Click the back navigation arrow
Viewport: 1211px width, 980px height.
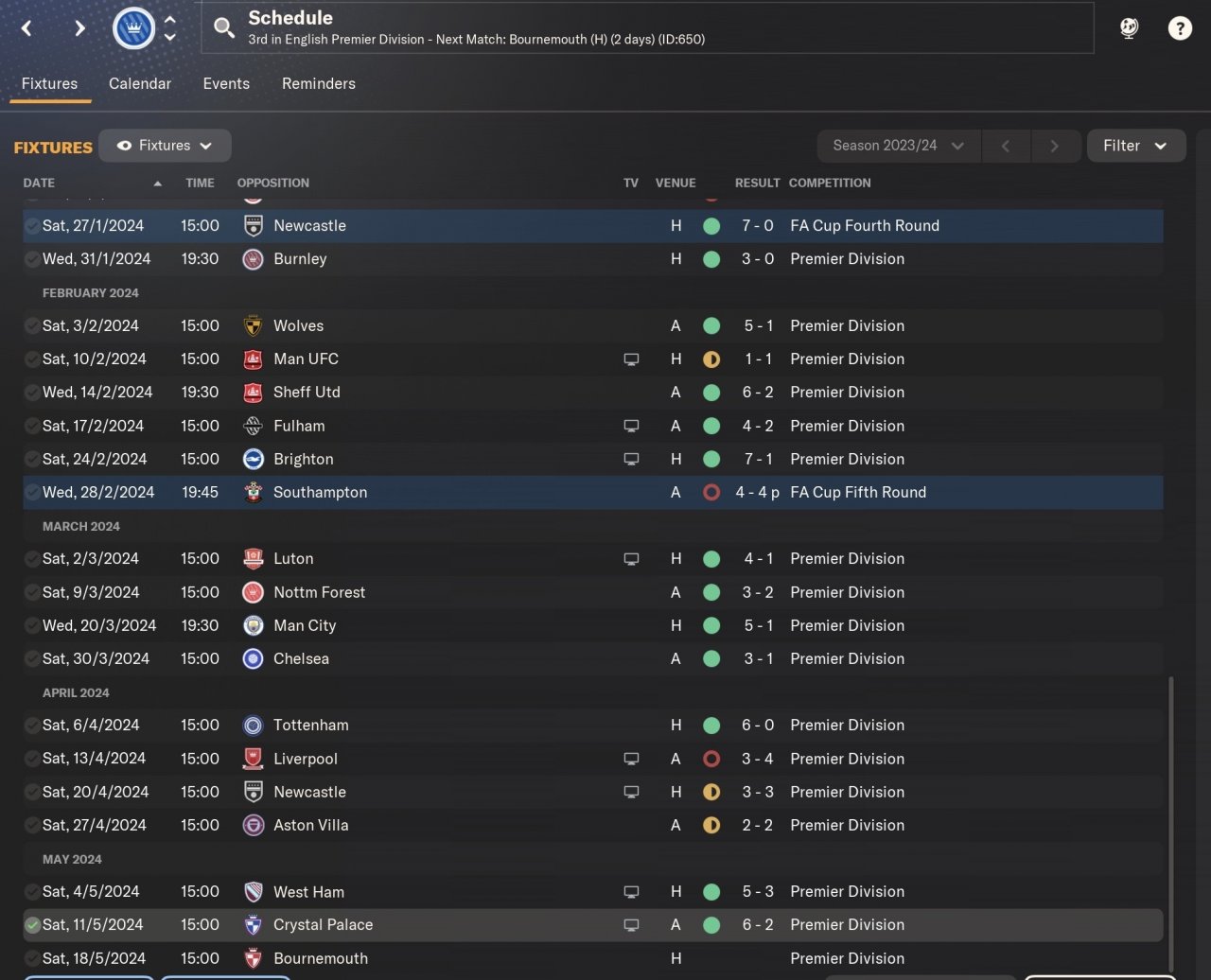click(26, 28)
